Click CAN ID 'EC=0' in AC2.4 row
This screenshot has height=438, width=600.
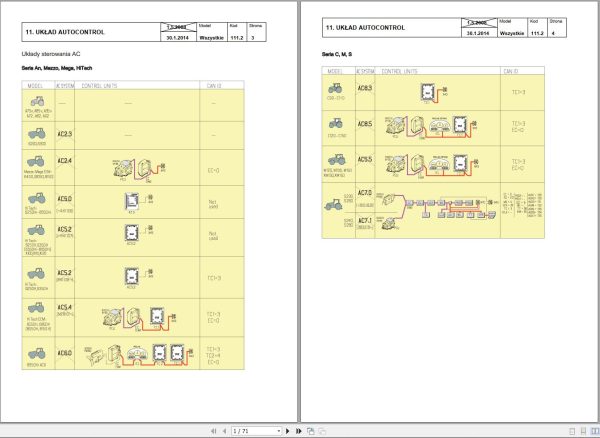pyautogui.click(x=213, y=170)
